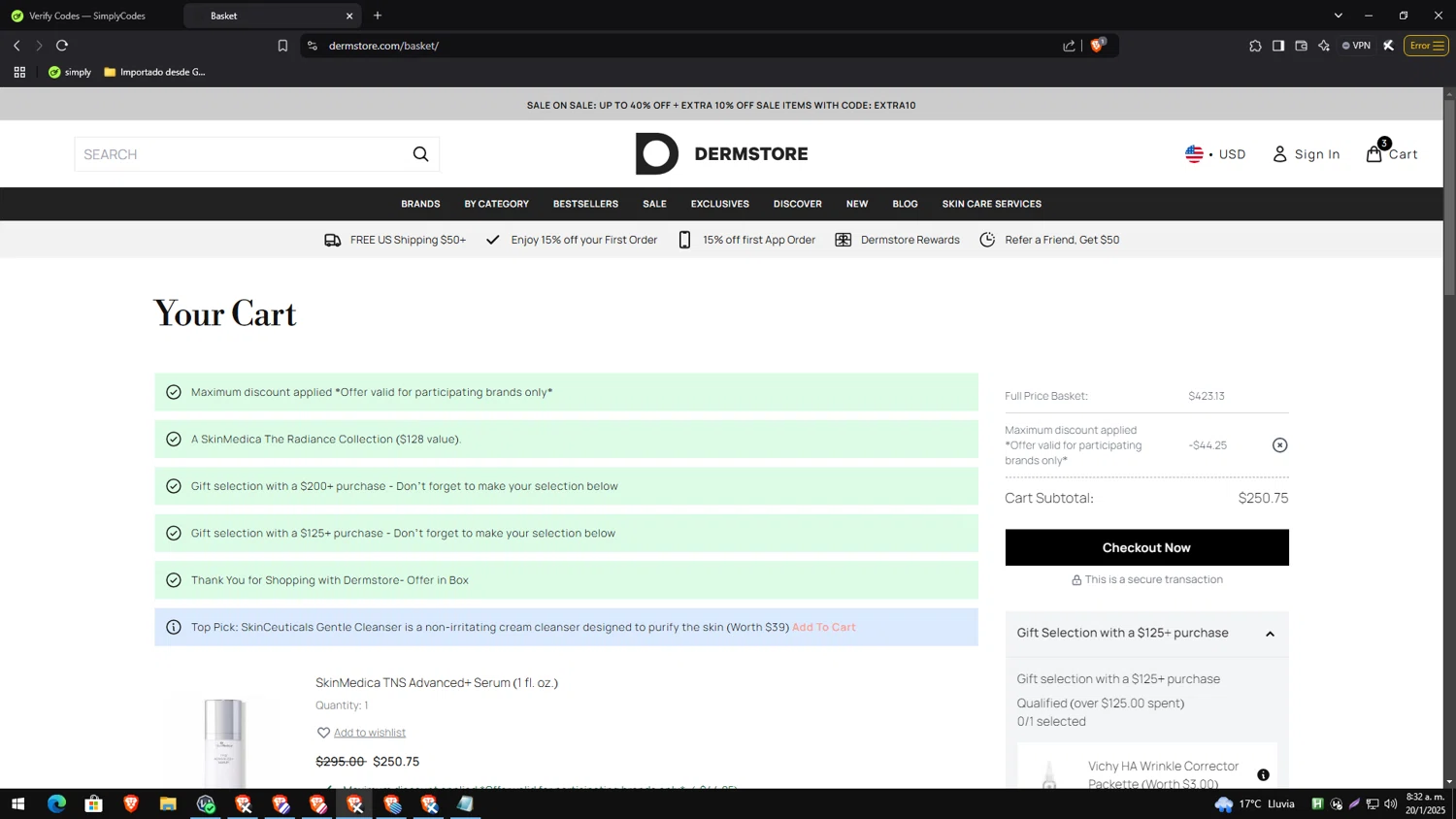
Task: Open the Windows Start menu
Action: (x=17, y=803)
